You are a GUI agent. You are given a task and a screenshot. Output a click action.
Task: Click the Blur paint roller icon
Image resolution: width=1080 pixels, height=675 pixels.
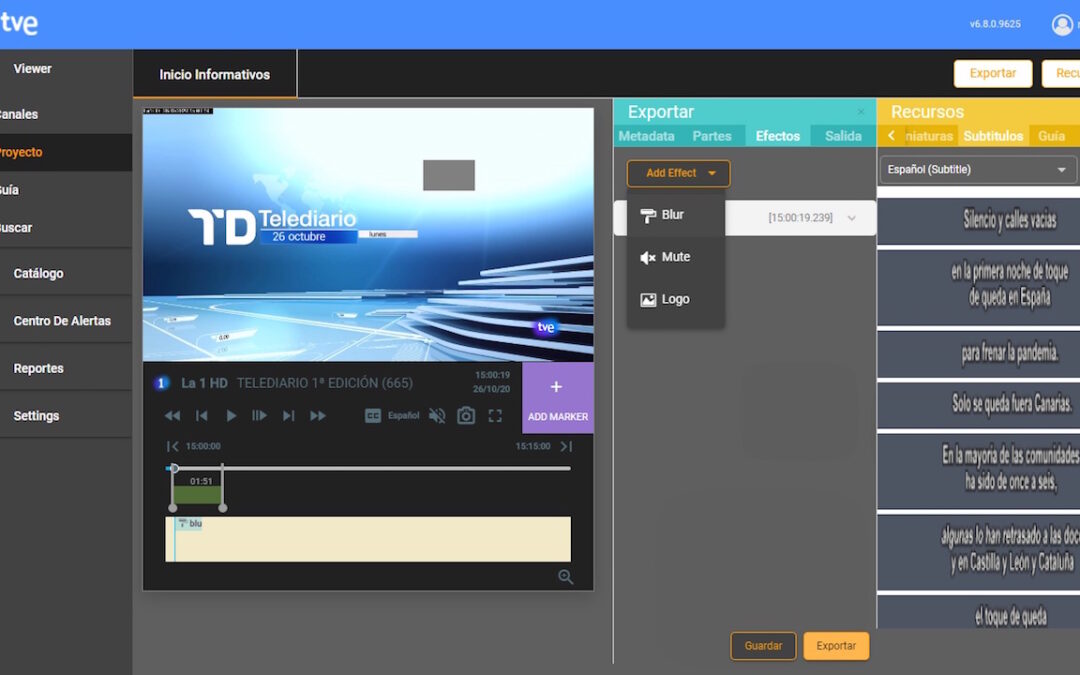(x=647, y=216)
